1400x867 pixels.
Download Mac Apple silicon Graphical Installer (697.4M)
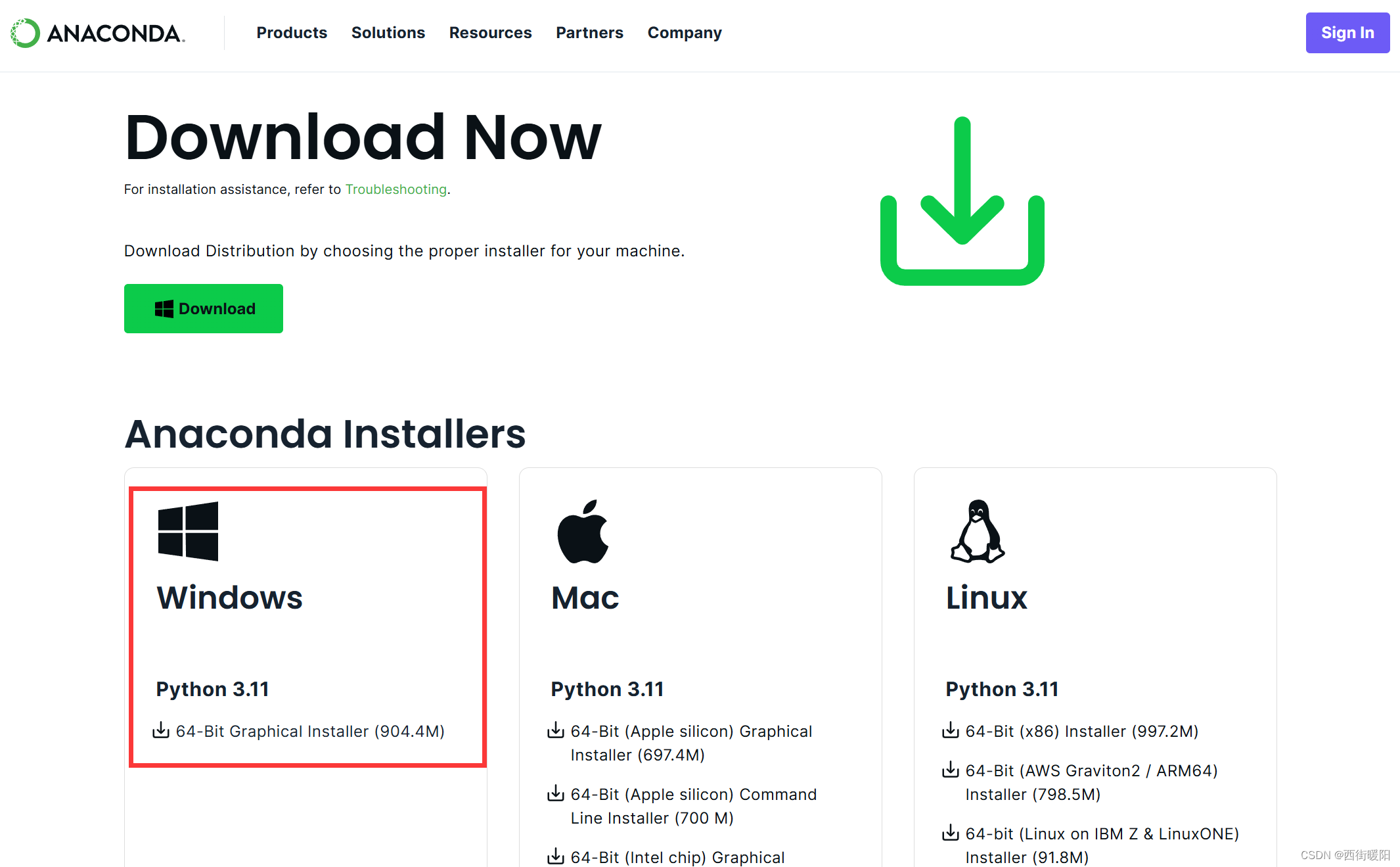691,743
